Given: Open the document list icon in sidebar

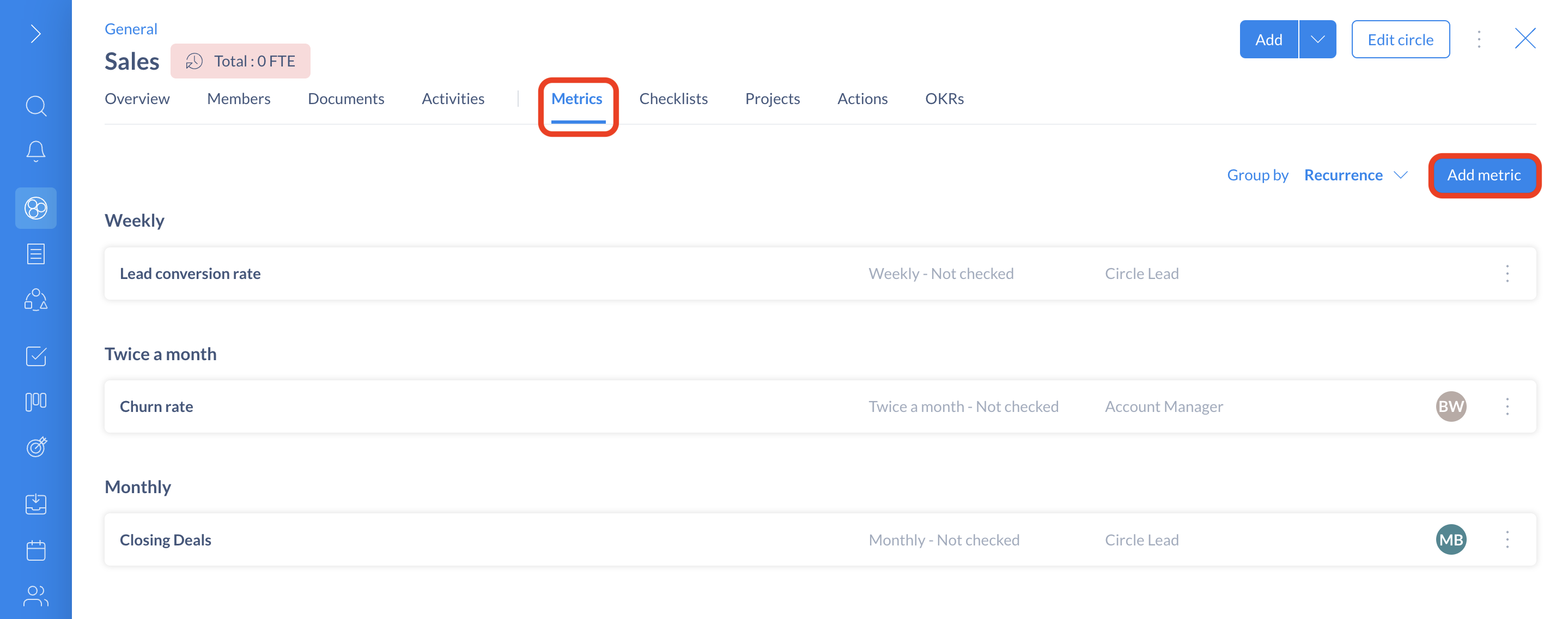Looking at the screenshot, I should 36,254.
